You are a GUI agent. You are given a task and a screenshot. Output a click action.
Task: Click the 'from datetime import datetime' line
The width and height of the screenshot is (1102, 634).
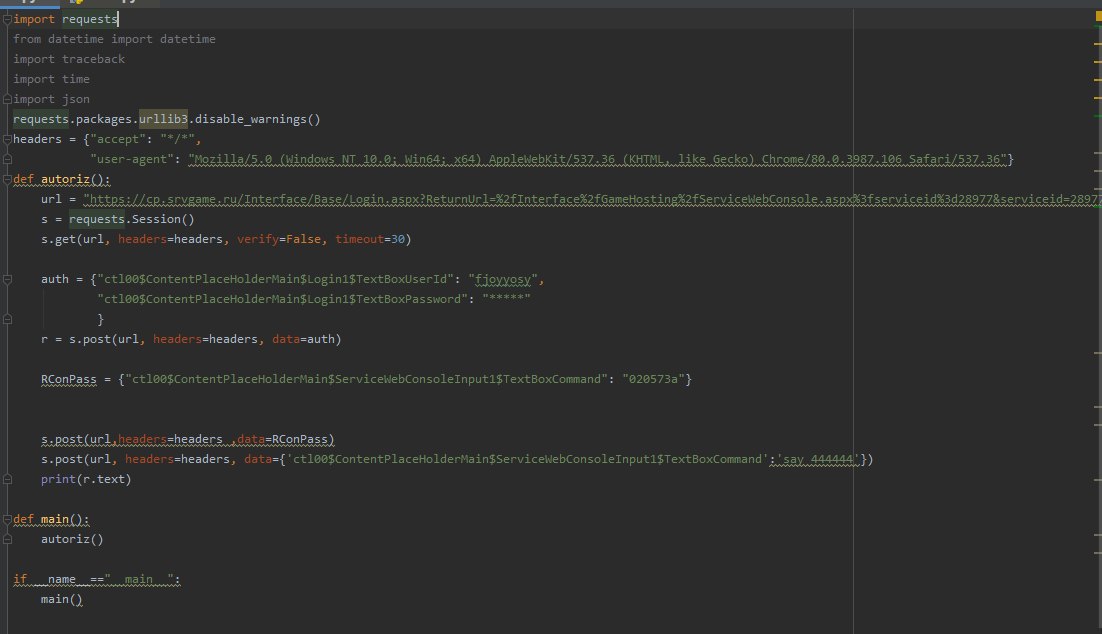(x=114, y=39)
